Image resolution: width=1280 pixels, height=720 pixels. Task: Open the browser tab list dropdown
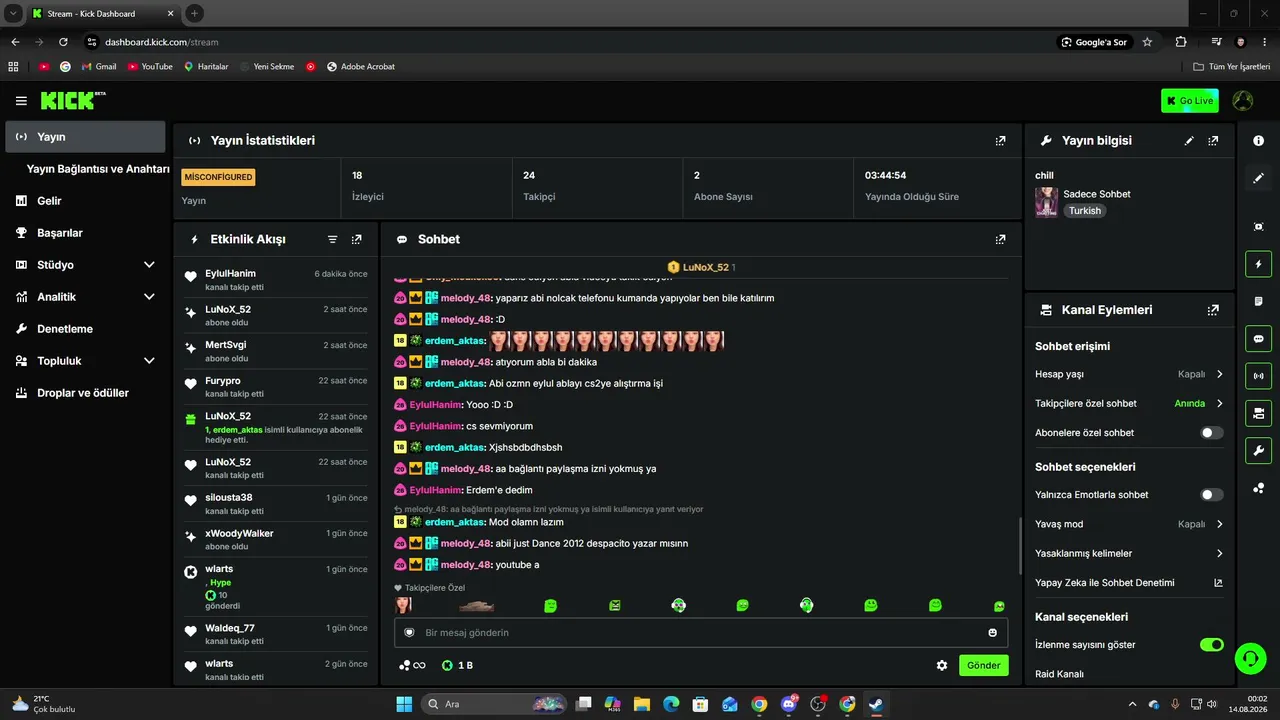[13, 14]
